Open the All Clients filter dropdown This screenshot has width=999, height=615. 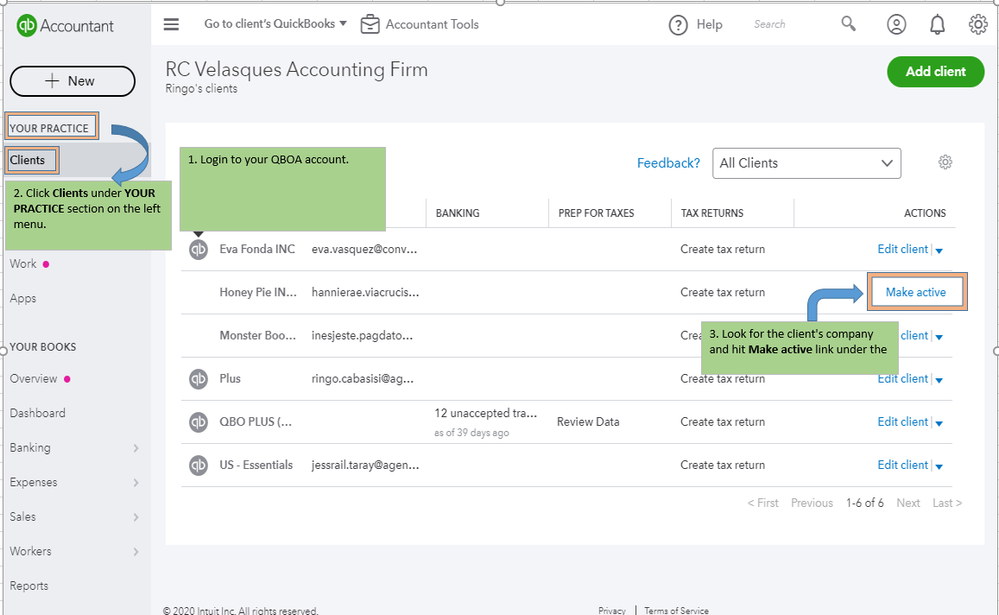806,163
